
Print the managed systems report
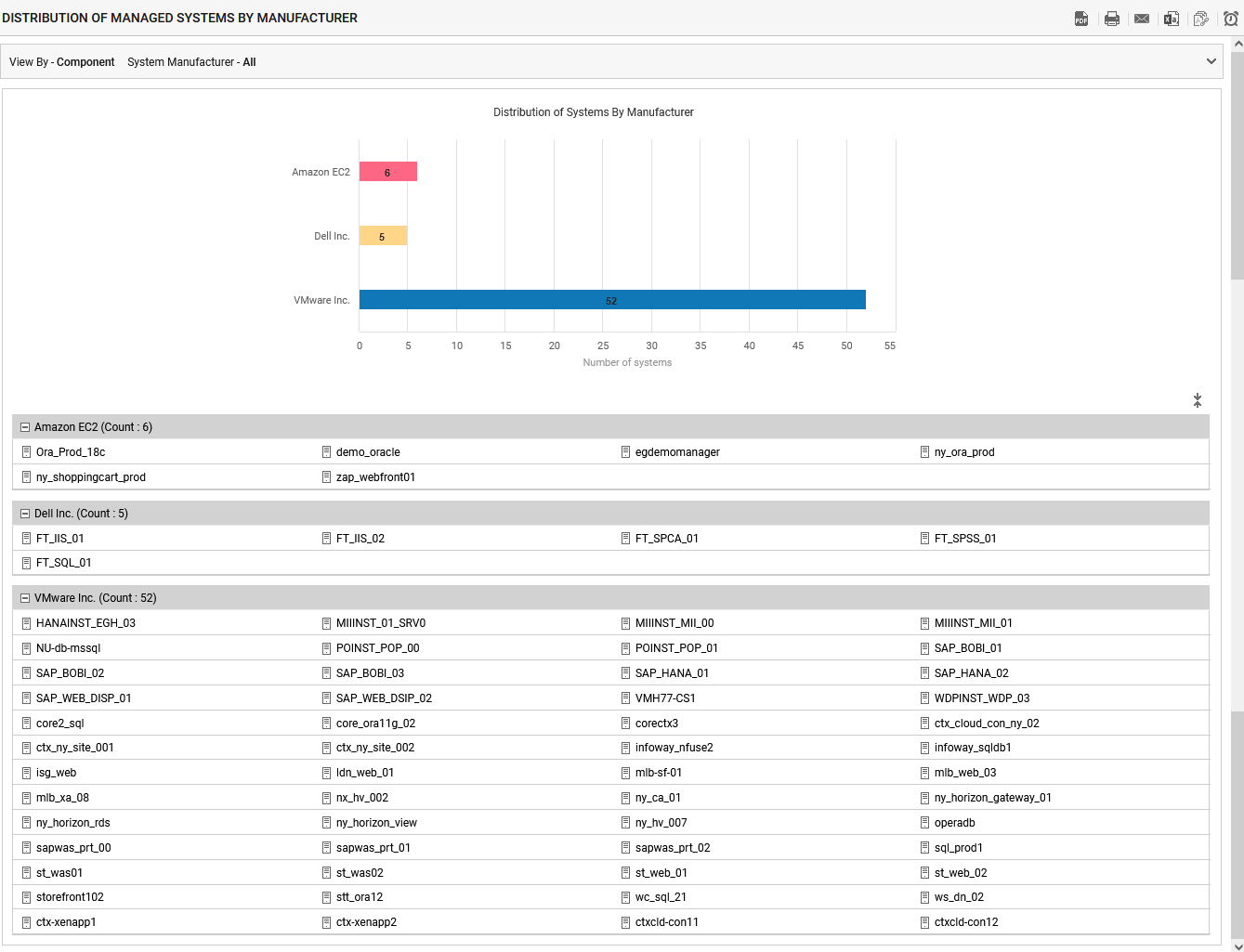point(1112,19)
